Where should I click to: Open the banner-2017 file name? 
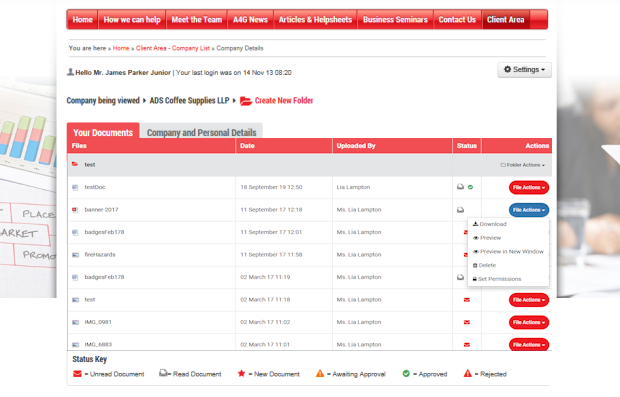(x=101, y=210)
